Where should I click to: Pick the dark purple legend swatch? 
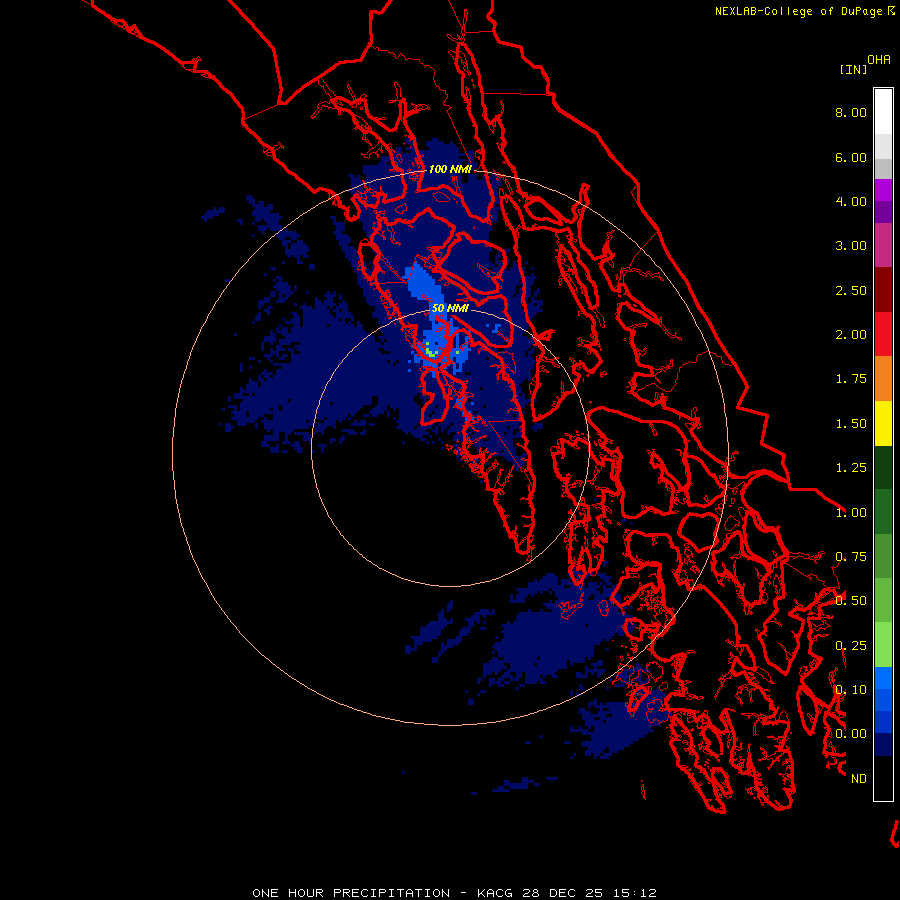click(x=883, y=212)
